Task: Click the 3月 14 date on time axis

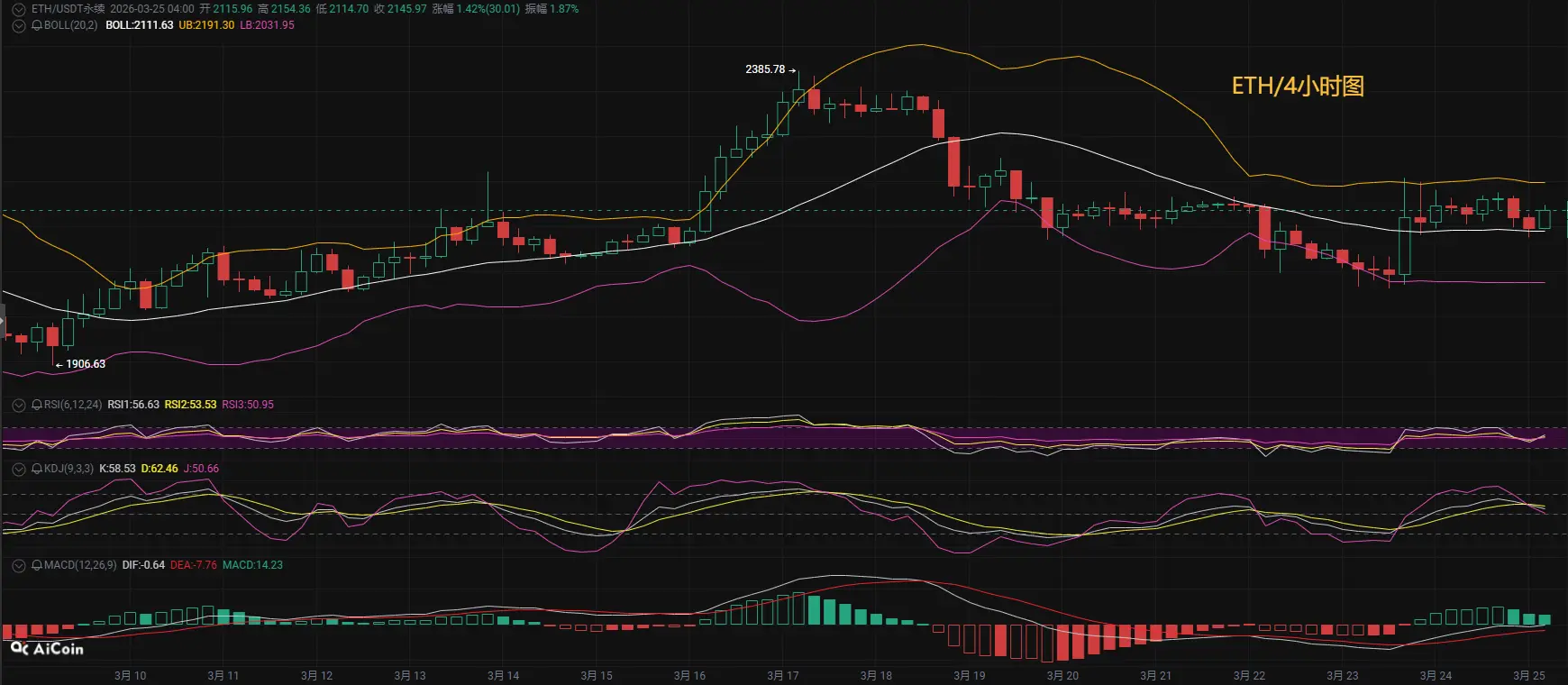Action: pyautogui.click(x=504, y=676)
